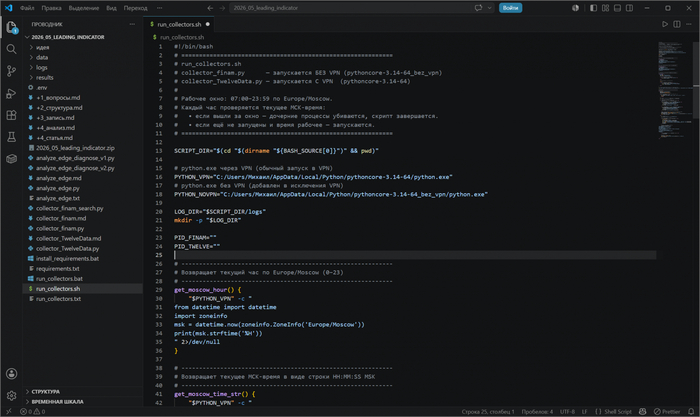Open the chat icon beside the command center
Image resolution: width=700 pixels, height=417 pixels.
[479, 8]
